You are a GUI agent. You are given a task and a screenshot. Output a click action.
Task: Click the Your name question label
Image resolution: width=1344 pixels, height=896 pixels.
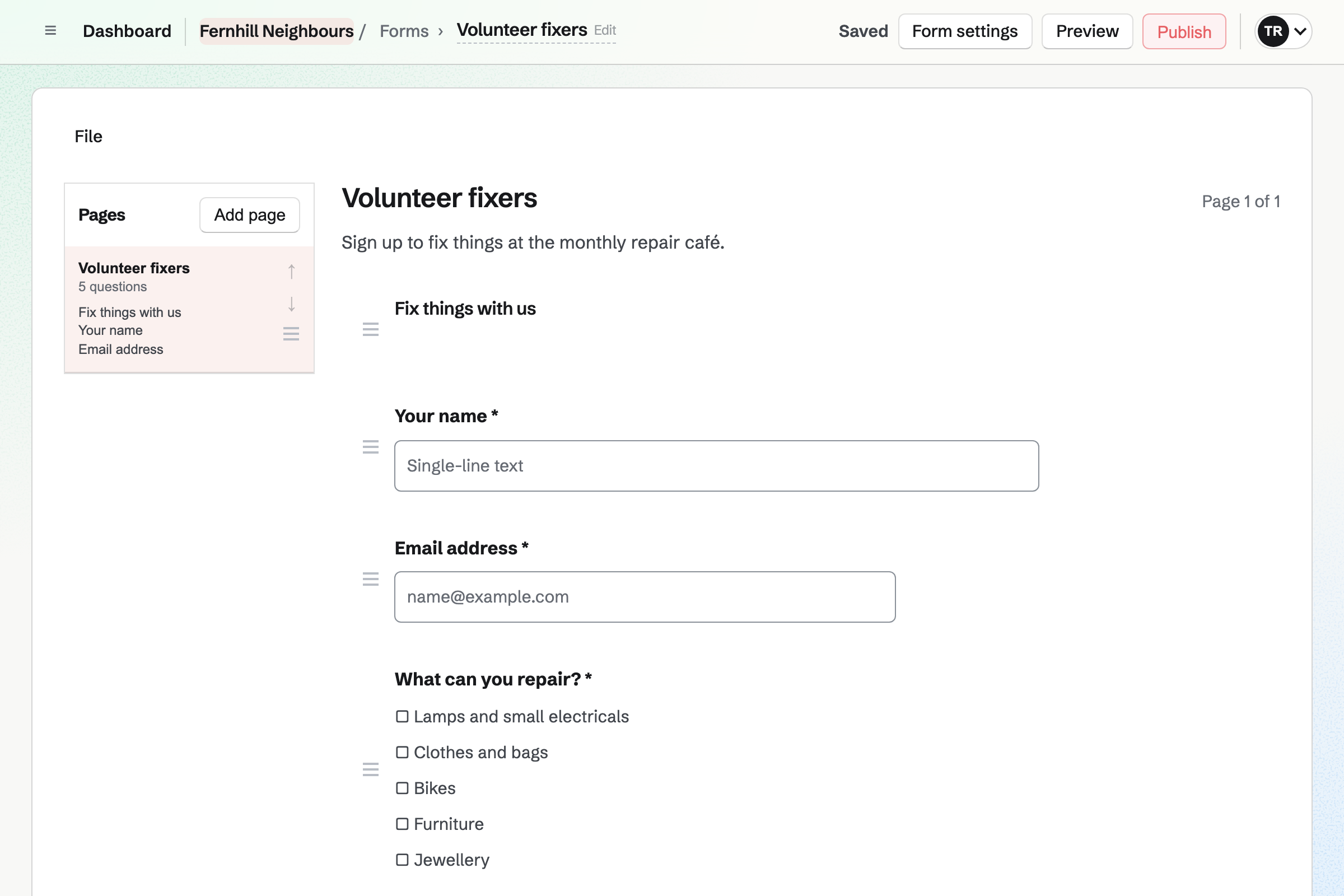tap(446, 416)
